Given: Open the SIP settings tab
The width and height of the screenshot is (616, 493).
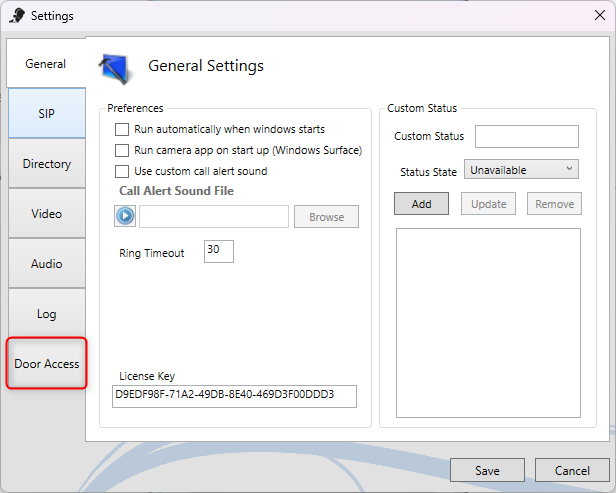Looking at the screenshot, I should pos(47,114).
